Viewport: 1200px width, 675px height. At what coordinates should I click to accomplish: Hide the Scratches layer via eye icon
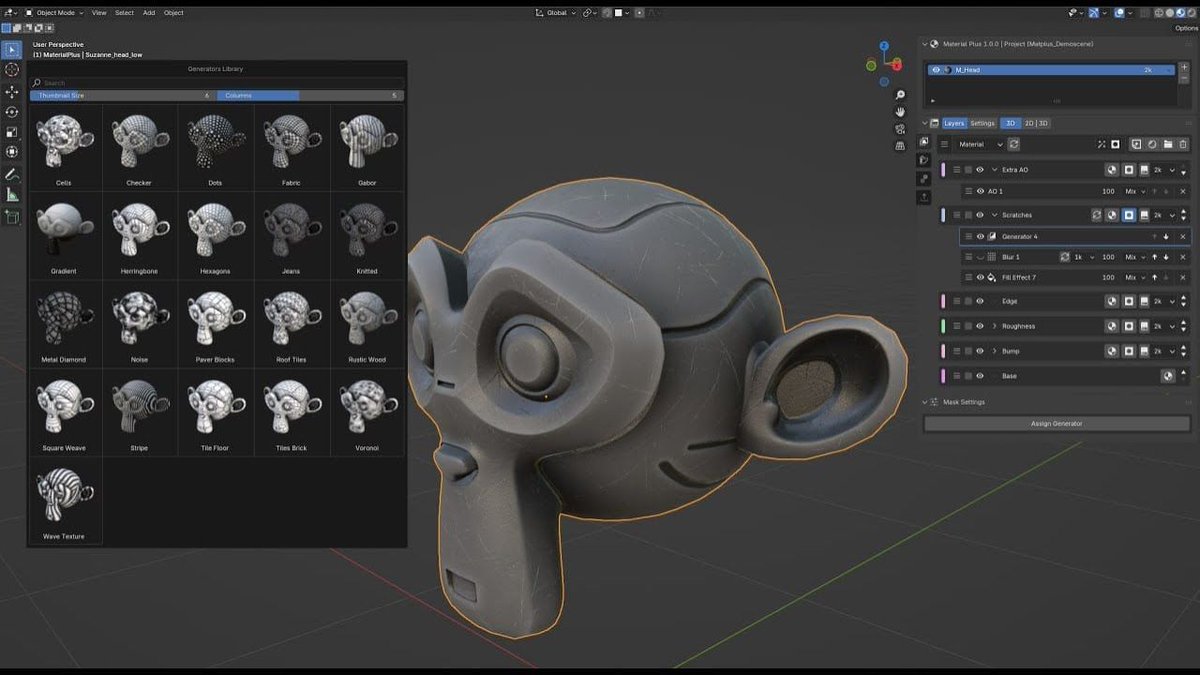980,215
